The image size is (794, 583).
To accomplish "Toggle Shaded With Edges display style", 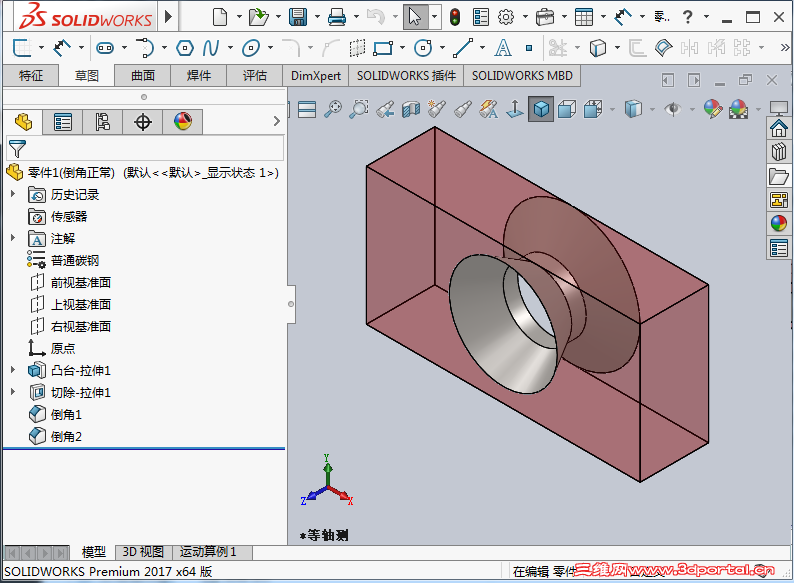I will coord(541,109).
